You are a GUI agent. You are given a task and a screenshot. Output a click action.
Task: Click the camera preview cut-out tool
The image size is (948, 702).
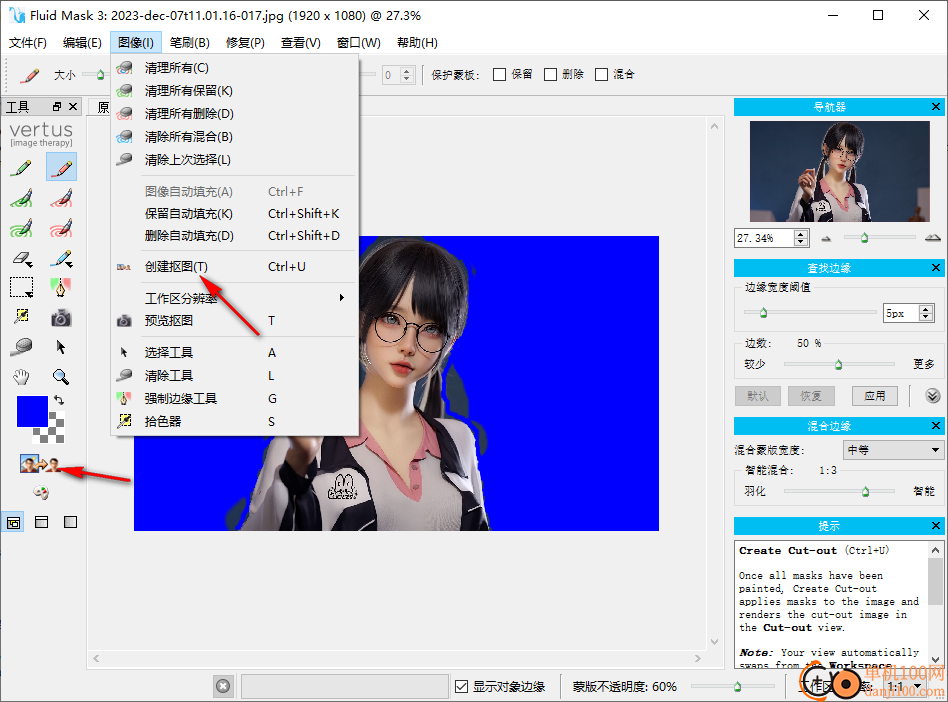61,317
